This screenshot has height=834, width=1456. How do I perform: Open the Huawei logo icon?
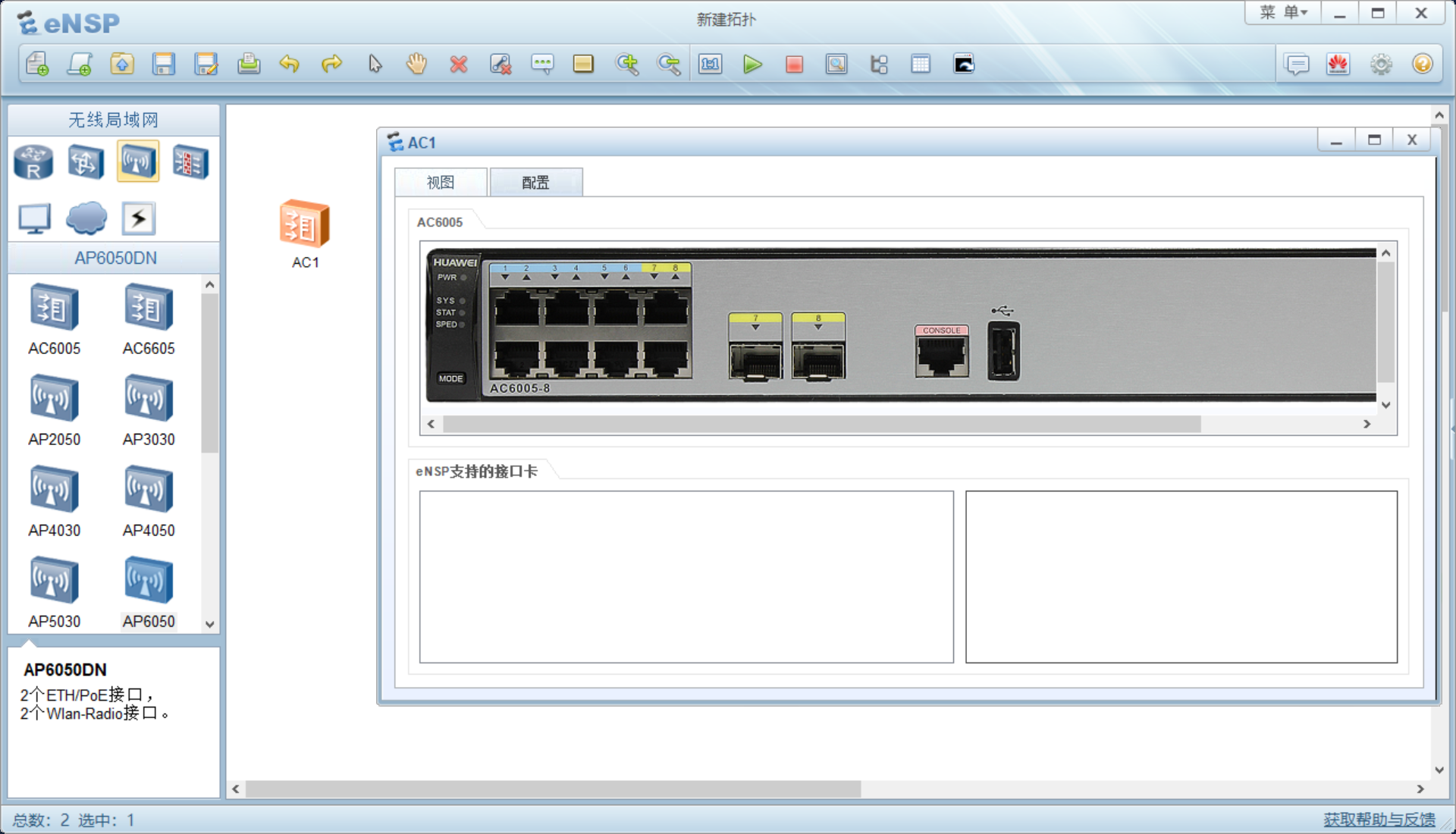(1338, 64)
